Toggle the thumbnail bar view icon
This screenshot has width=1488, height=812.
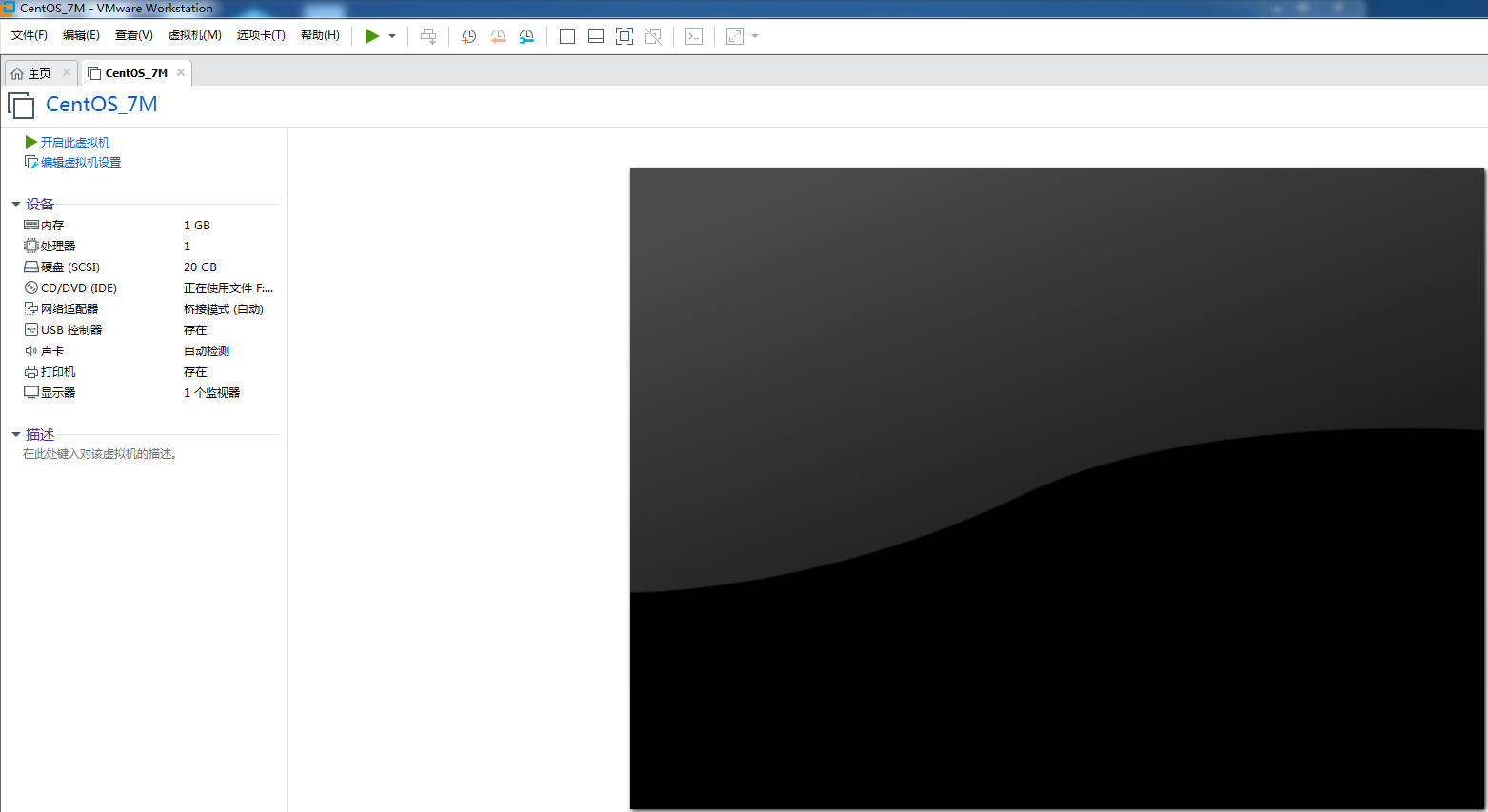coord(596,36)
